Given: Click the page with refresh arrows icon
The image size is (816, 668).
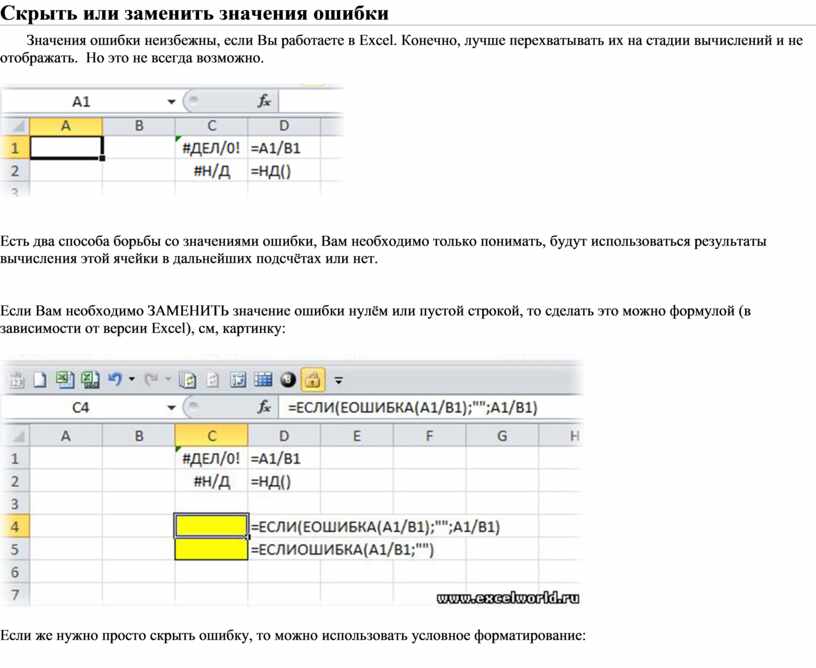Looking at the screenshot, I should (x=187, y=380).
